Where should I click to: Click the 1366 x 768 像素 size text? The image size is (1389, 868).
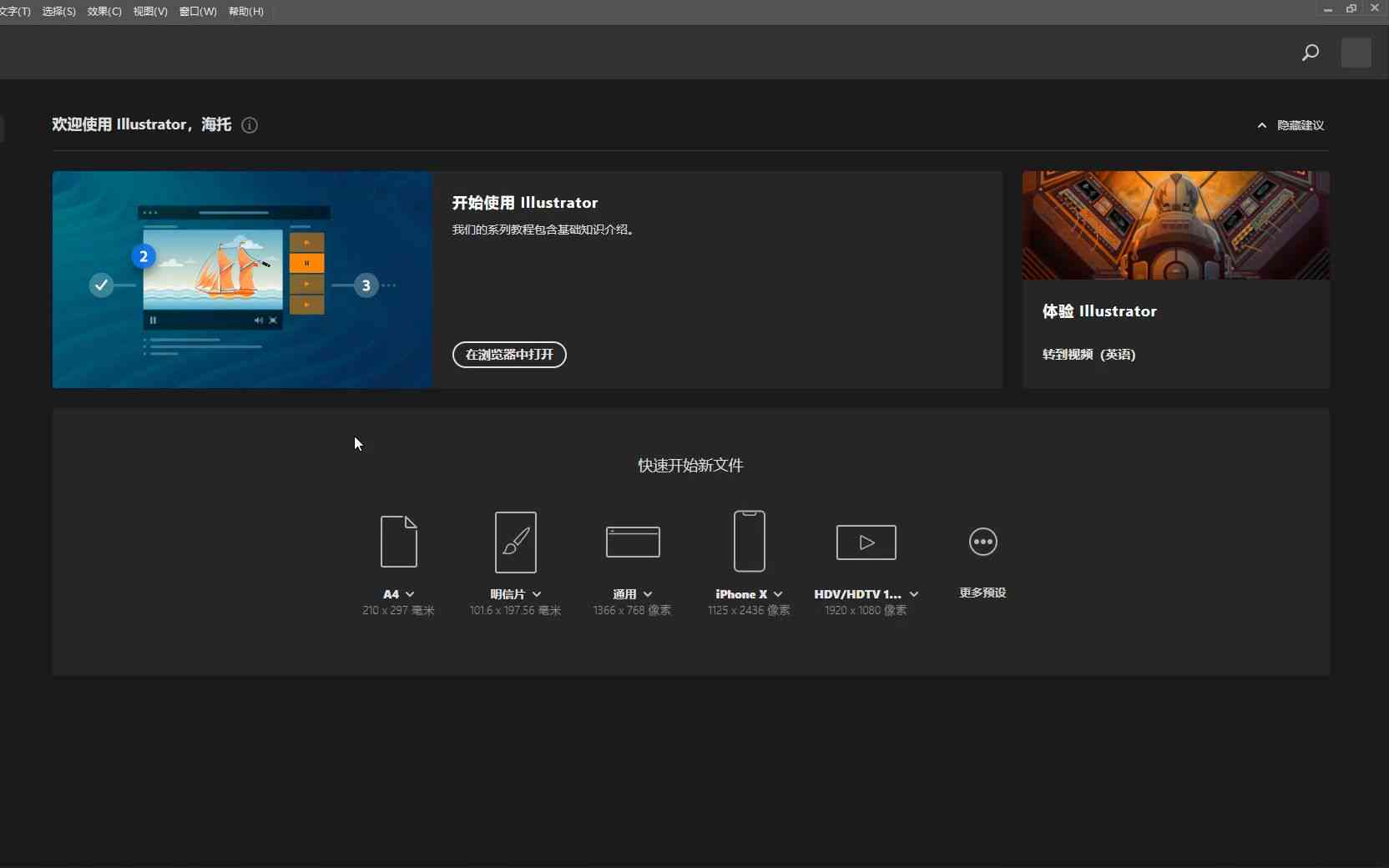pos(632,611)
